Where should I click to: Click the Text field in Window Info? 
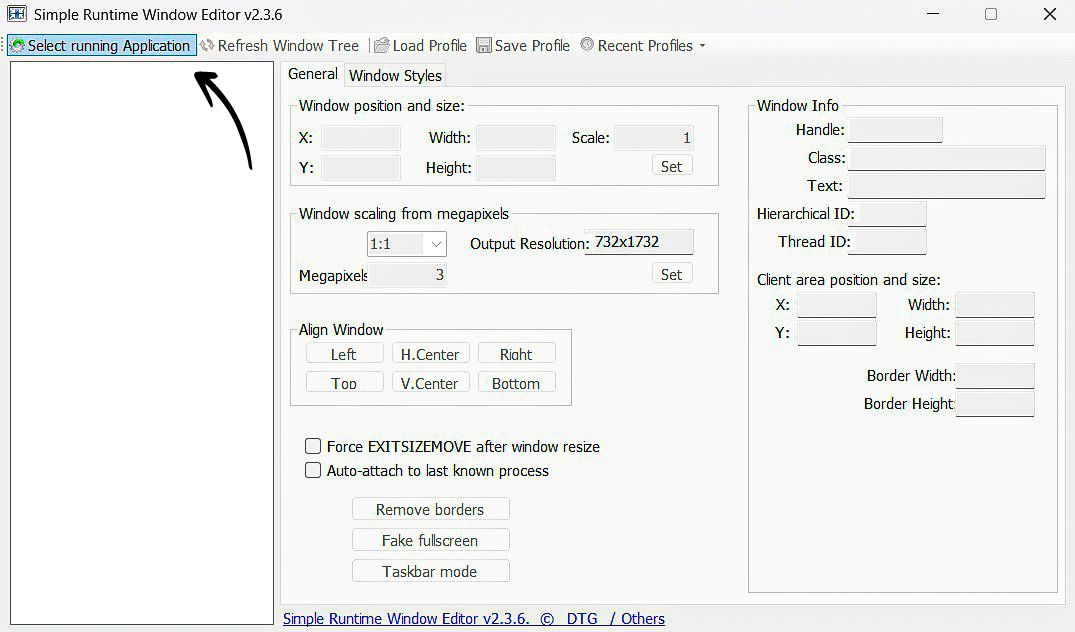click(947, 186)
